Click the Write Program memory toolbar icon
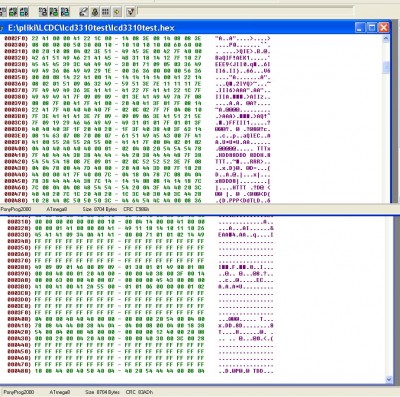The image size is (400, 397). coord(54,12)
